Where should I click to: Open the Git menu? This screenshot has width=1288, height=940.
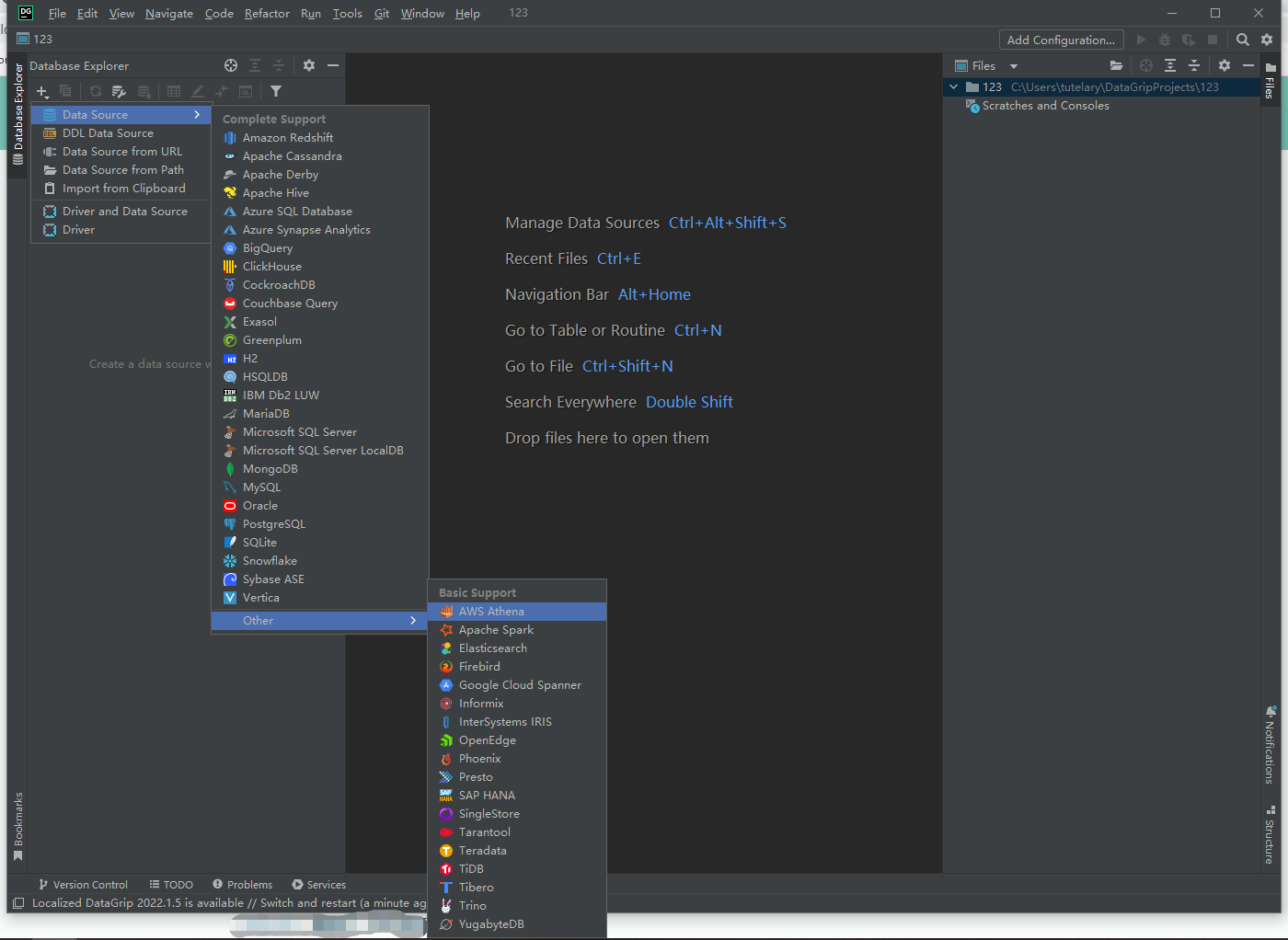coord(382,13)
